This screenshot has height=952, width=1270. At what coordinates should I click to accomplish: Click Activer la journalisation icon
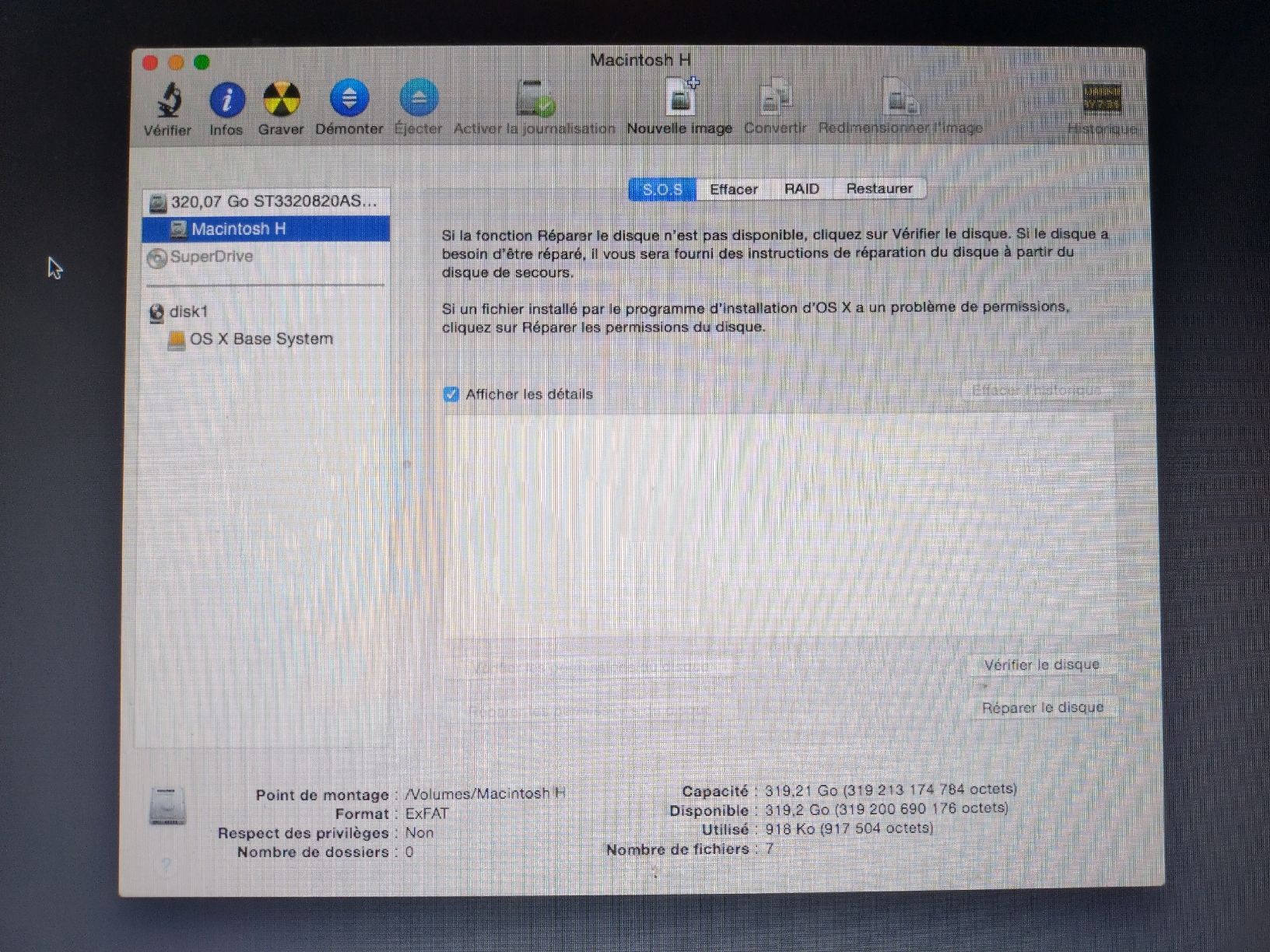(x=535, y=98)
